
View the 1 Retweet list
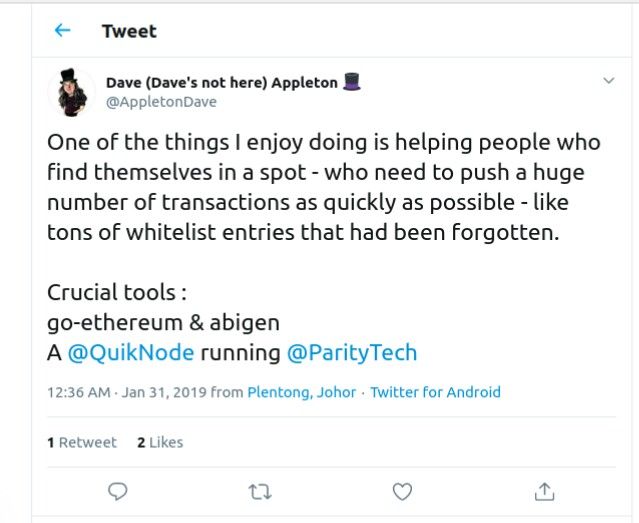point(82,442)
